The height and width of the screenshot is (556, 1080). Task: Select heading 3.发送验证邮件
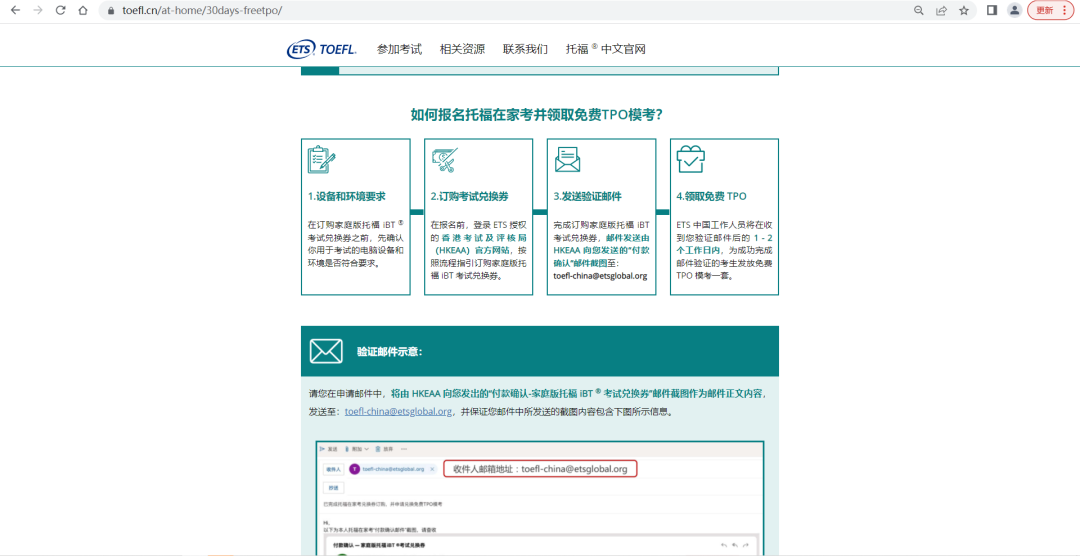click(588, 196)
